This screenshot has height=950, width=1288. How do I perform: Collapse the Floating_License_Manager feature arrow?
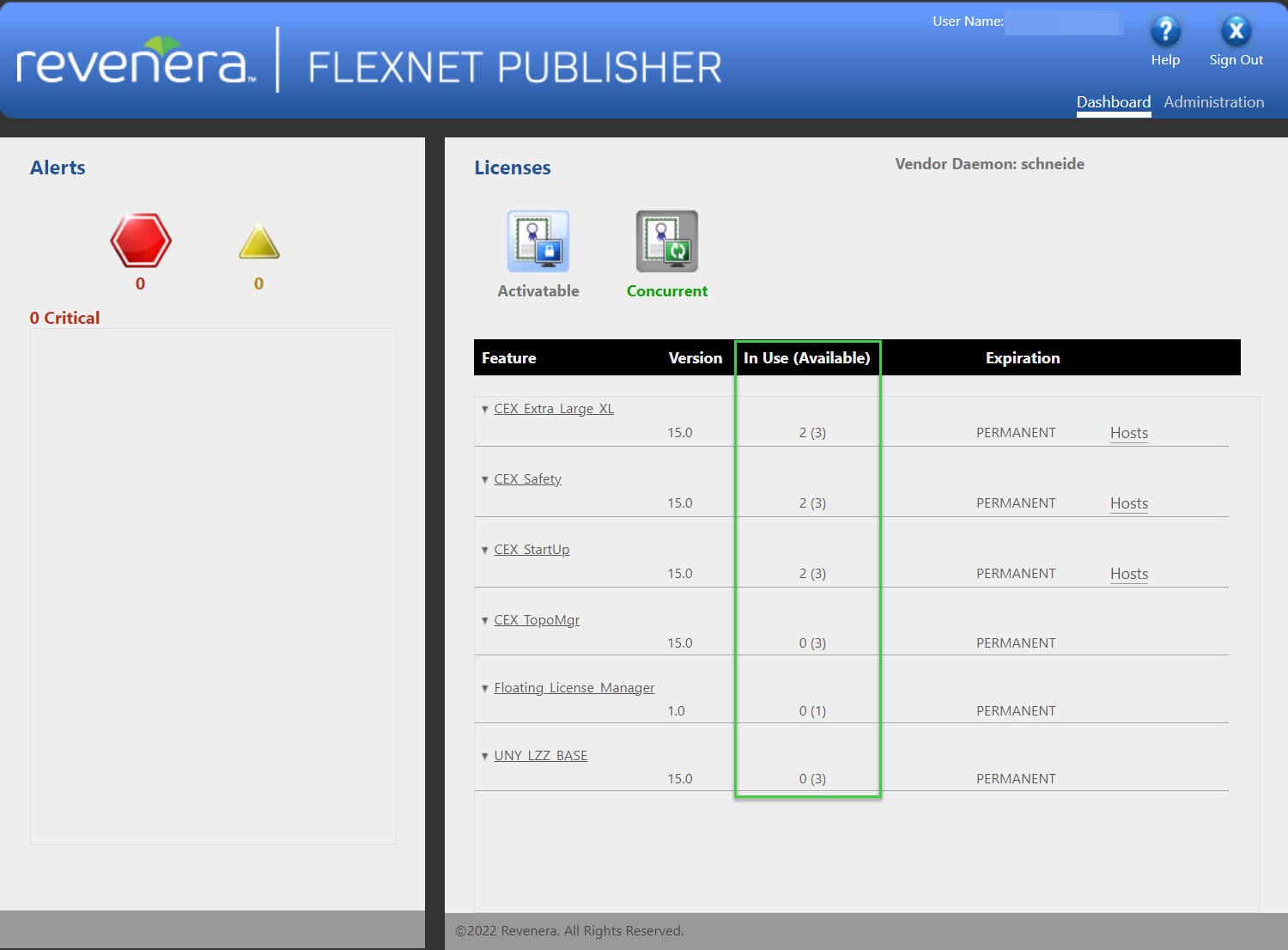point(485,689)
